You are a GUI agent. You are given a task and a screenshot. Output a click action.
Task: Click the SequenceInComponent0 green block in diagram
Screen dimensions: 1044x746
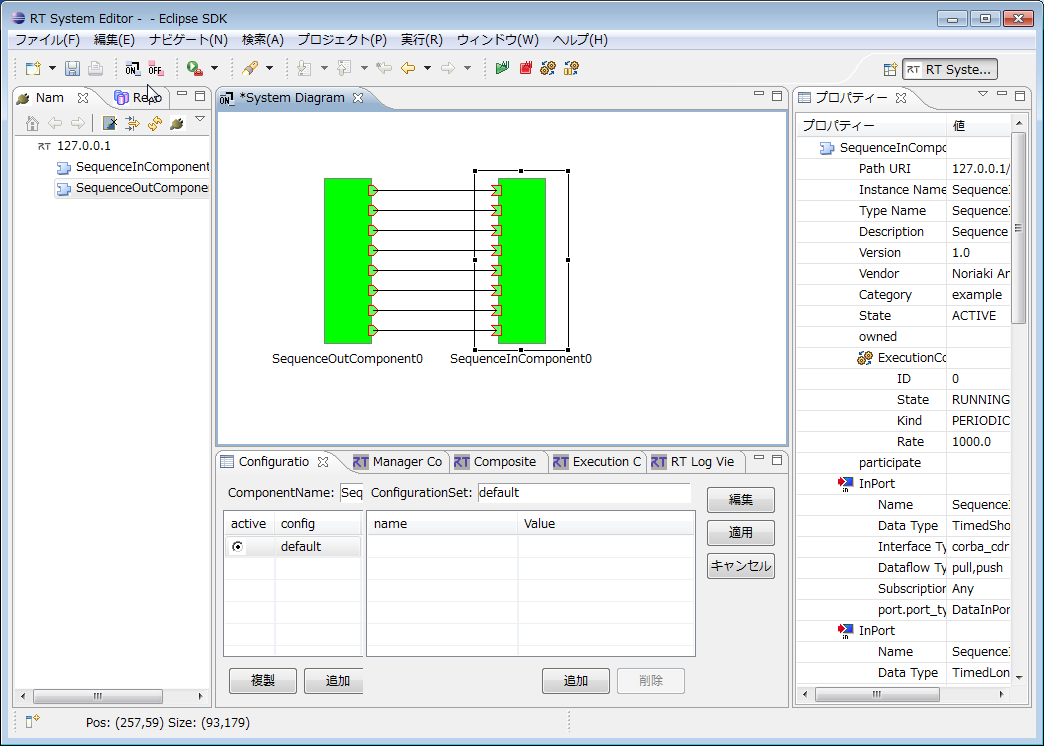[x=522, y=260]
